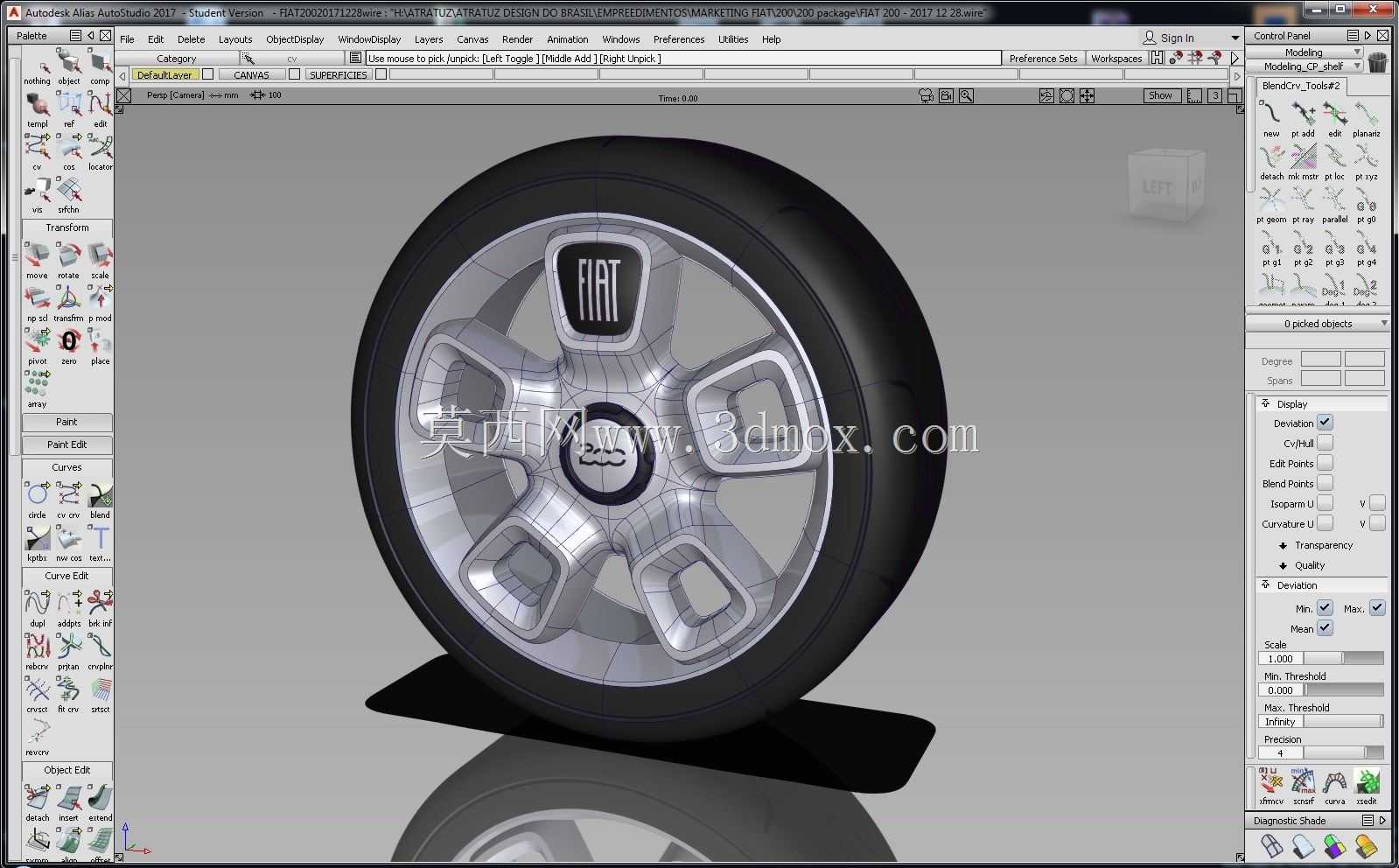Screen dimensions: 1399x868
Task: Click the Paint Edit palette header
Action: (66, 444)
